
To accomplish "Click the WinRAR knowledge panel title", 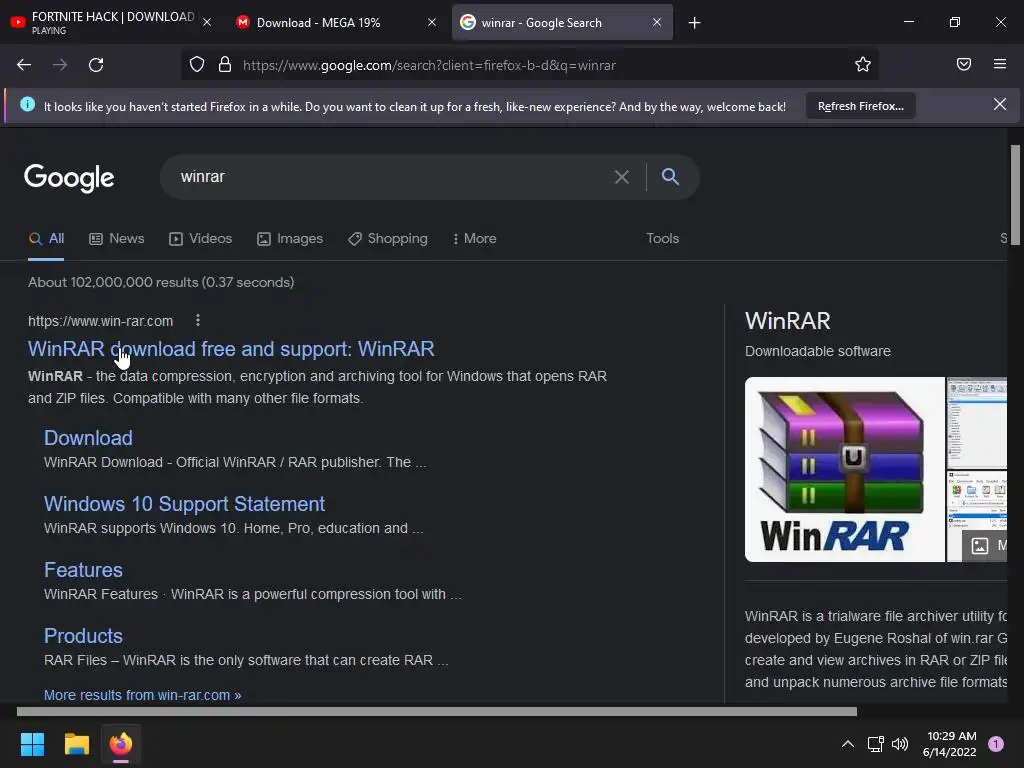I will [788, 321].
